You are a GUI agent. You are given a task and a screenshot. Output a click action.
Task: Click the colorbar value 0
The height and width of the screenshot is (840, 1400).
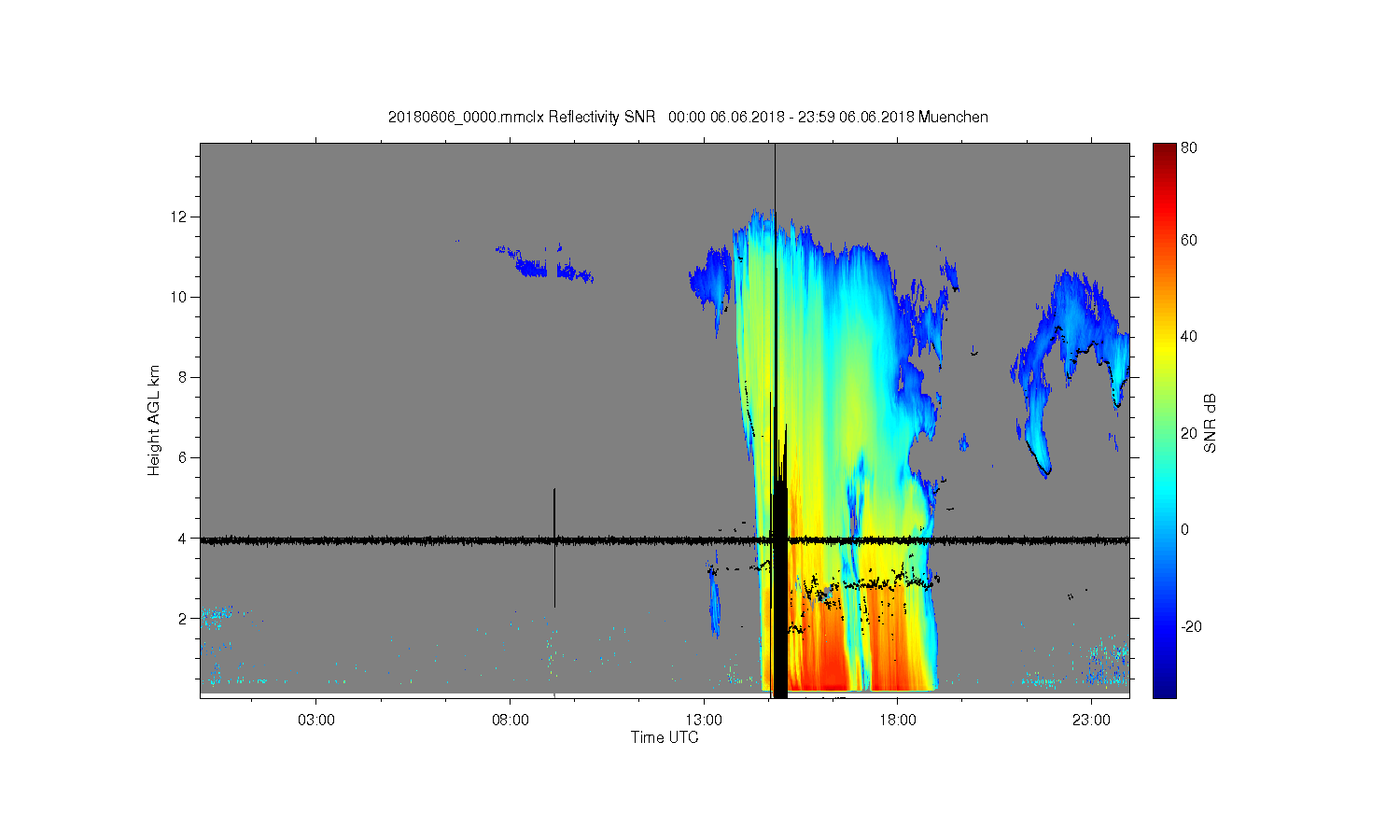click(x=1184, y=529)
